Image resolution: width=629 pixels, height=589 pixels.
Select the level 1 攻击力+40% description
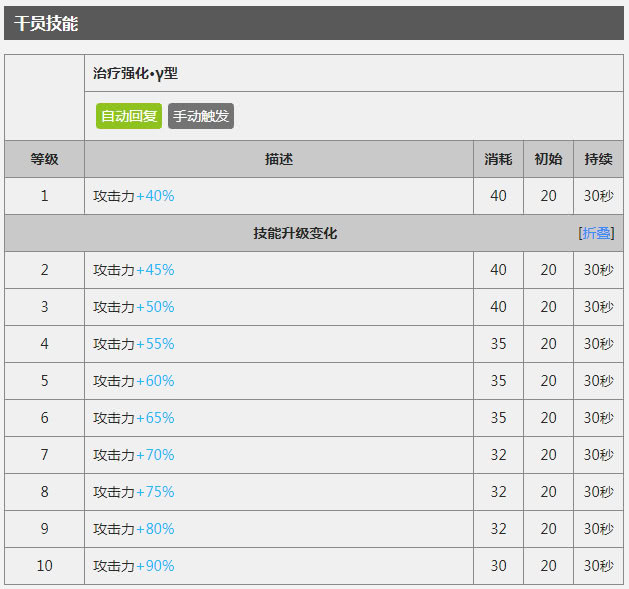tap(134, 196)
